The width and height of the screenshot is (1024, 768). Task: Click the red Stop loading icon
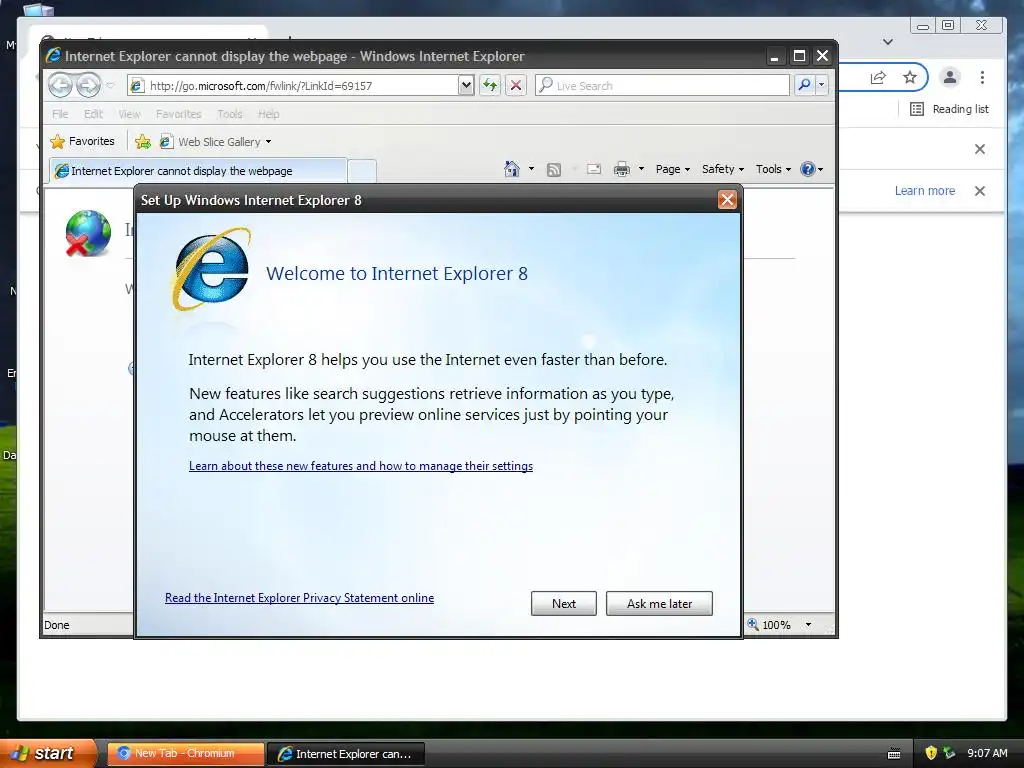[516, 86]
